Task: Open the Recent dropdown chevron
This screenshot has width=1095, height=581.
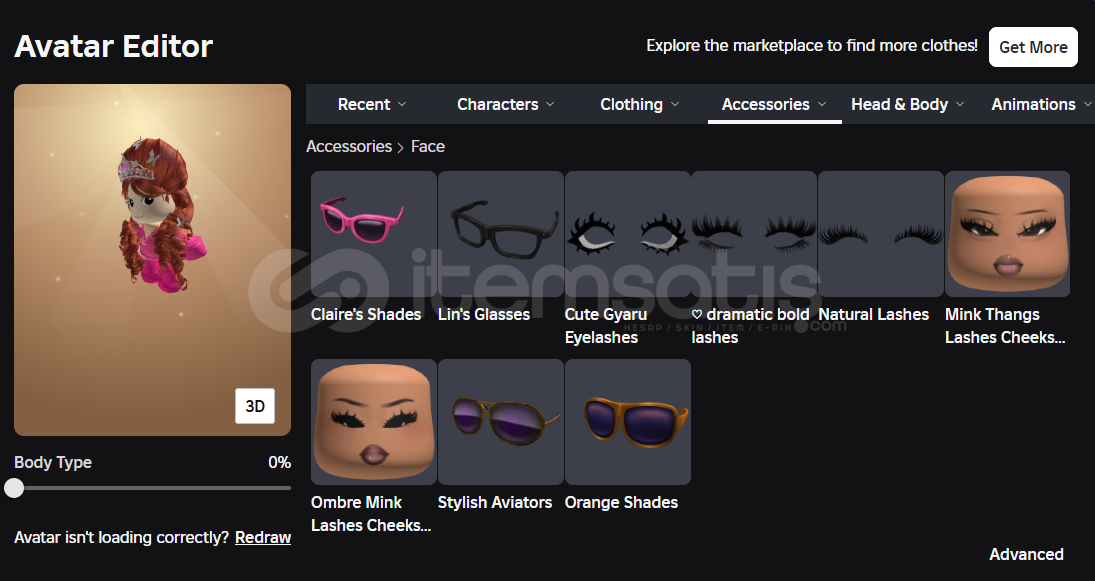Action: (x=402, y=104)
